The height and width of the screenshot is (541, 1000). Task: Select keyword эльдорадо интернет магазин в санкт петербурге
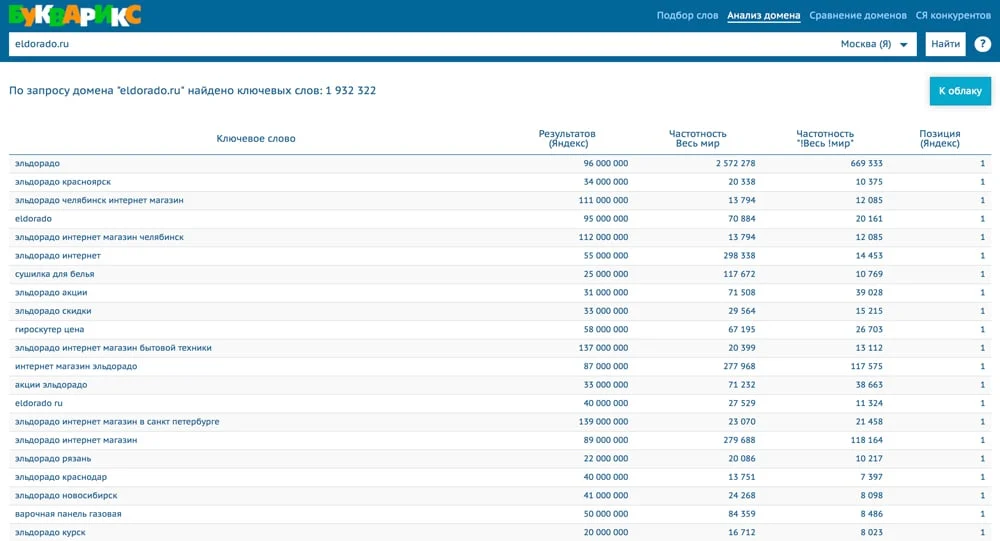point(117,422)
